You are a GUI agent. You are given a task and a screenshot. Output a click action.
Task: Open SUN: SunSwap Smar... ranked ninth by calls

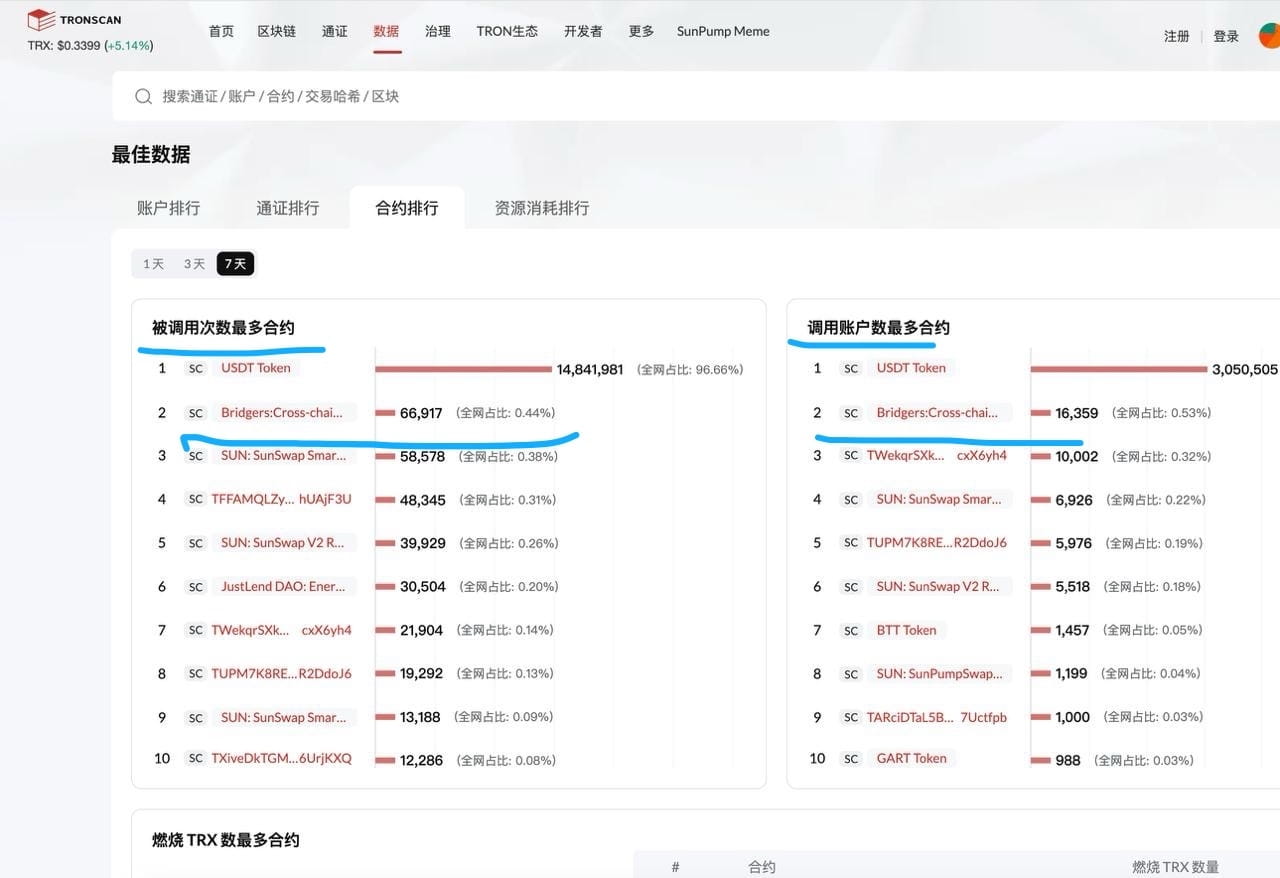pyautogui.click(x=284, y=718)
